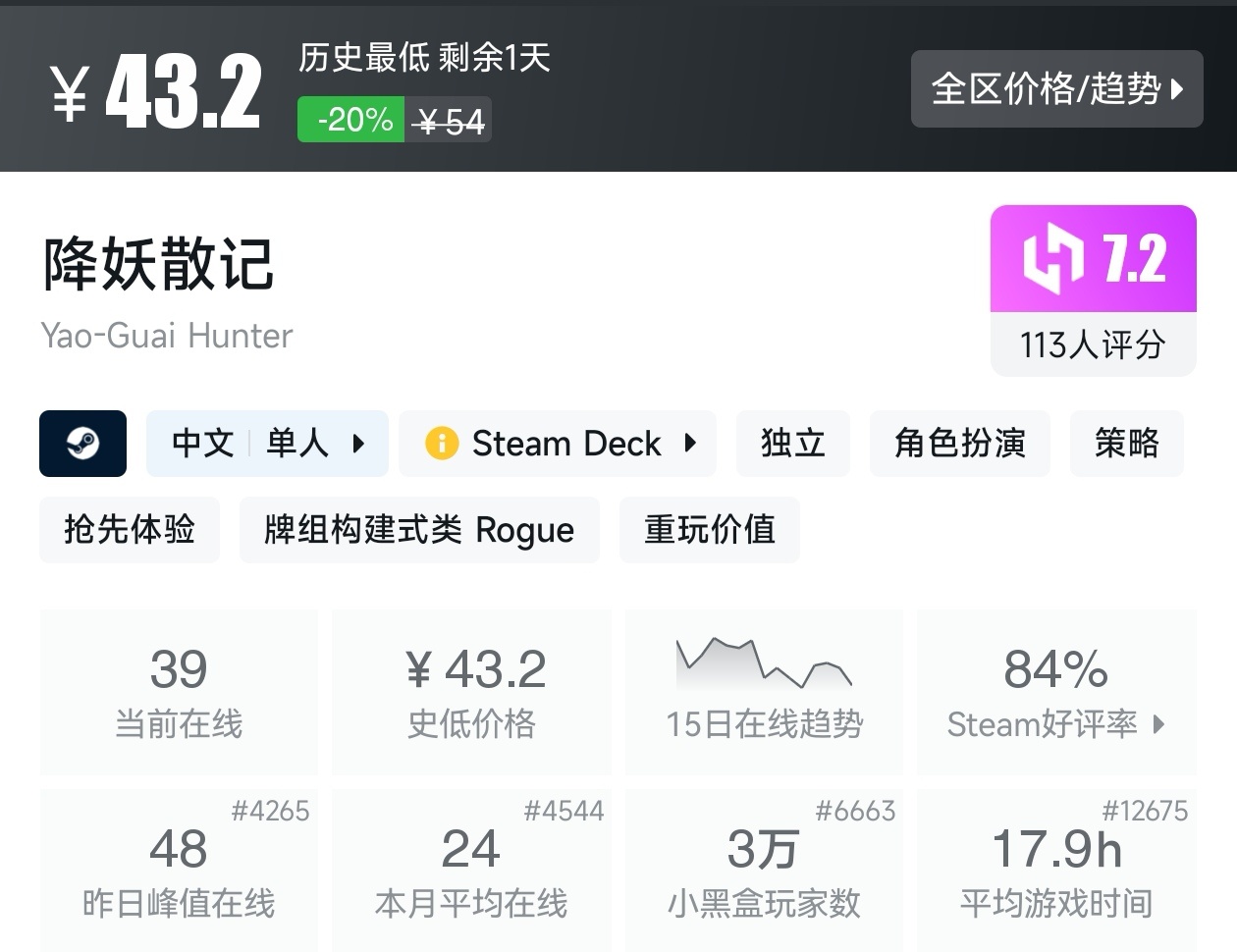
Task: Select the 牌组构建式类 Rogue tag
Action: tap(419, 530)
